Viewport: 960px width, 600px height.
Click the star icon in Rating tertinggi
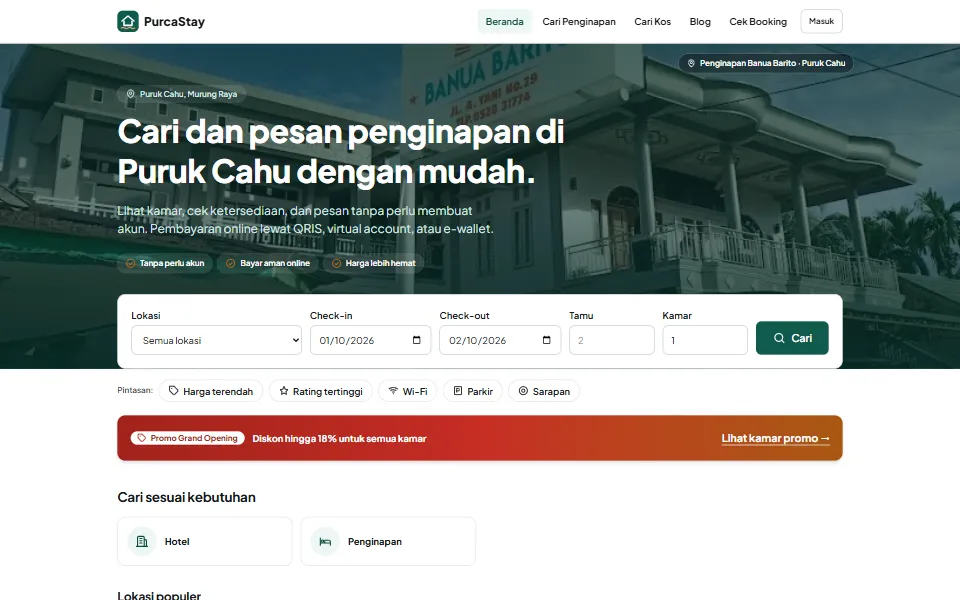283,391
